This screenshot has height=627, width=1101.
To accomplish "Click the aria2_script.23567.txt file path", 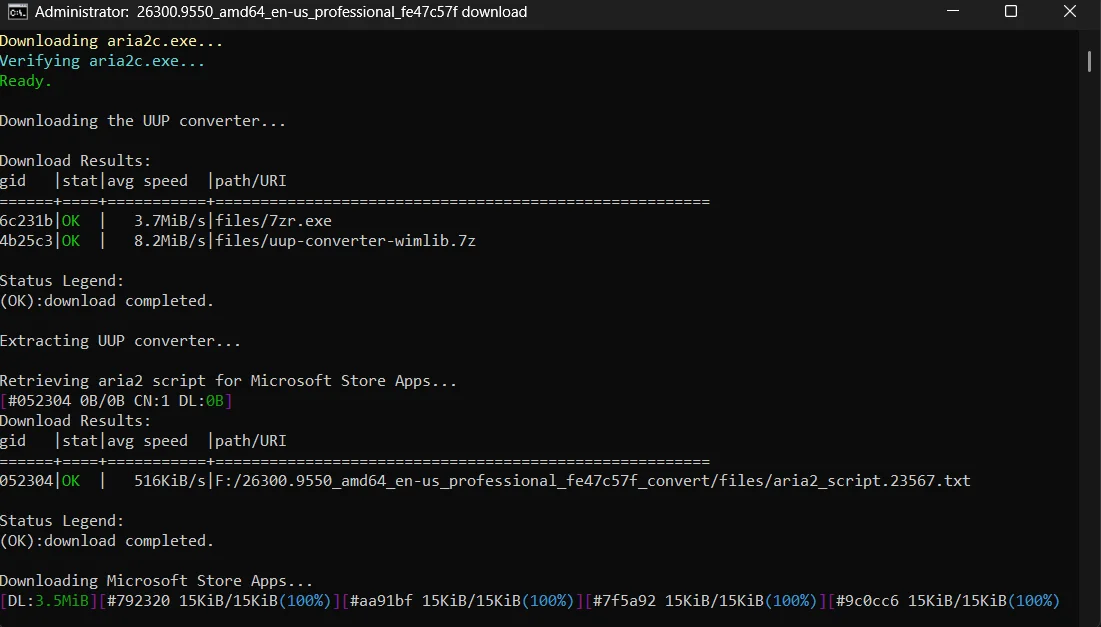I will (593, 481).
